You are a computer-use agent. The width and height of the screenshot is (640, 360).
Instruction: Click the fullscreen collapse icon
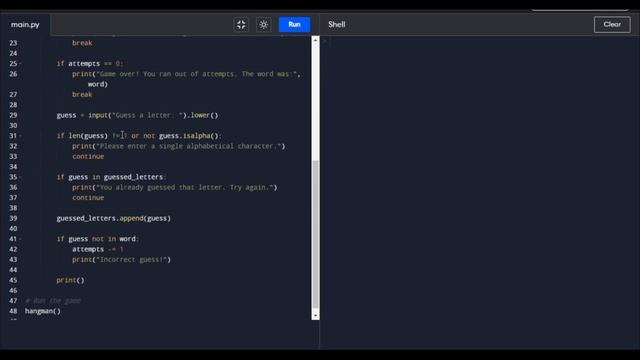pos(241,24)
